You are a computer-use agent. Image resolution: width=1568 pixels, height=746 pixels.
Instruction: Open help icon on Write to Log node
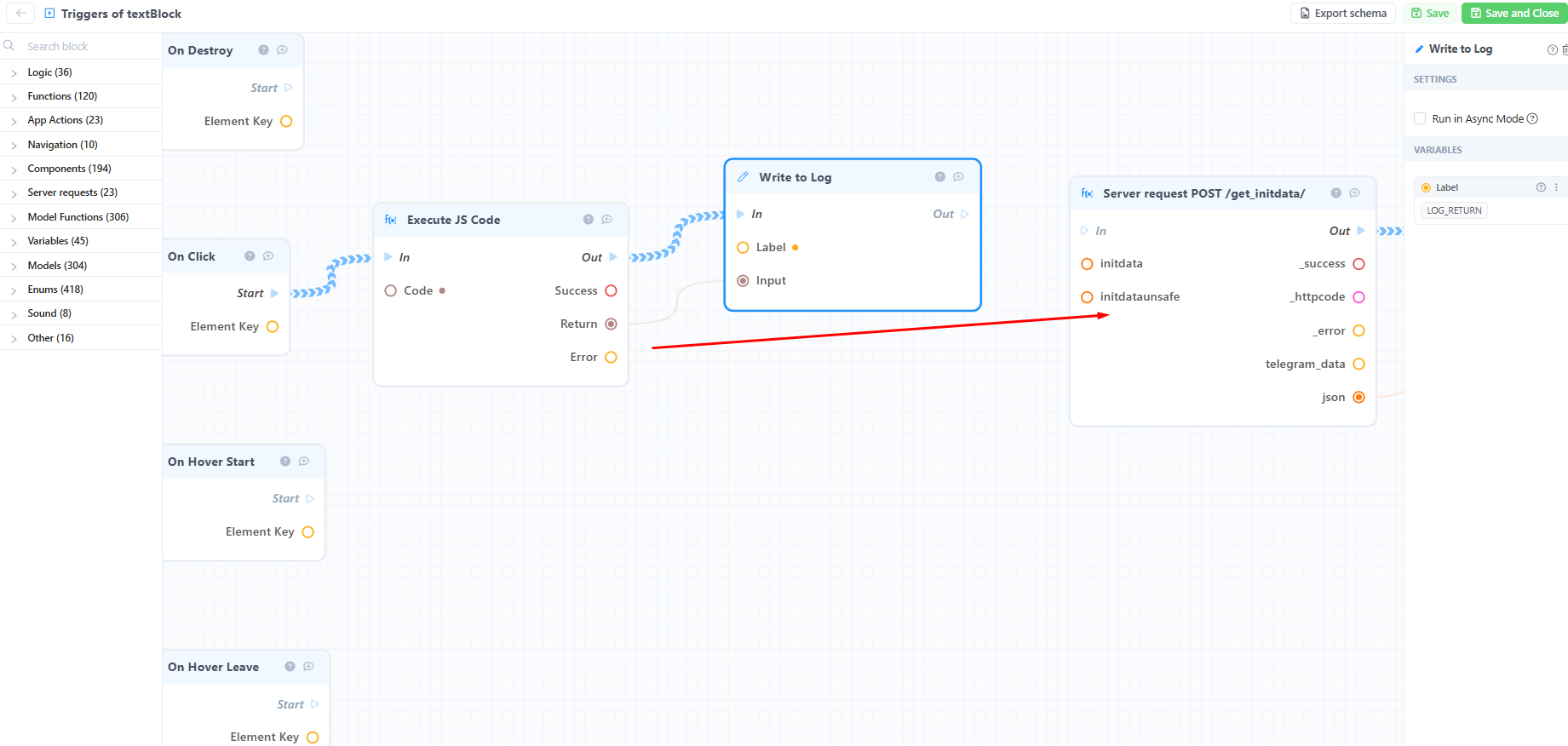pos(939,177)
